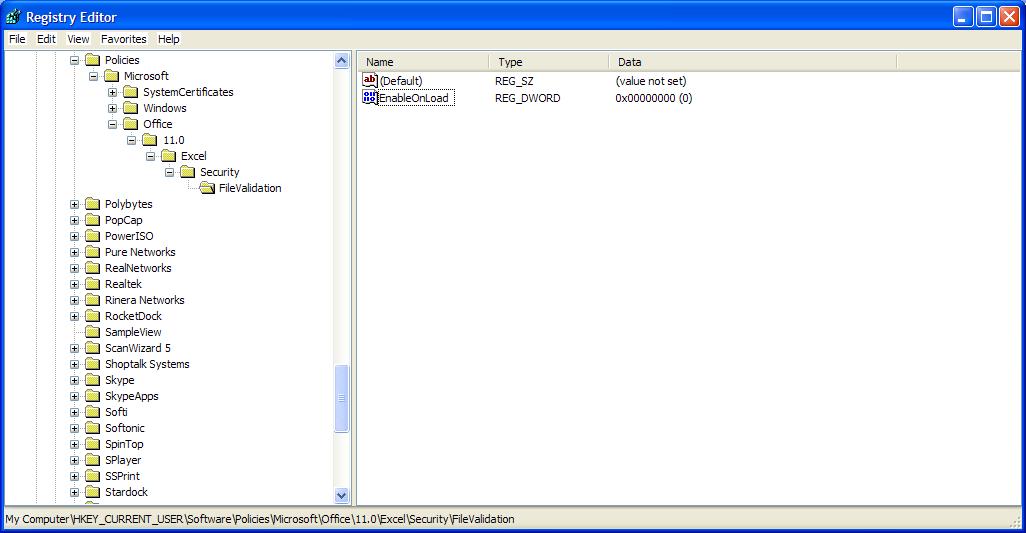The width and height of the screenshot is (1026, 533).
Task: Sort values by Type column header
Action: (548, 62)
